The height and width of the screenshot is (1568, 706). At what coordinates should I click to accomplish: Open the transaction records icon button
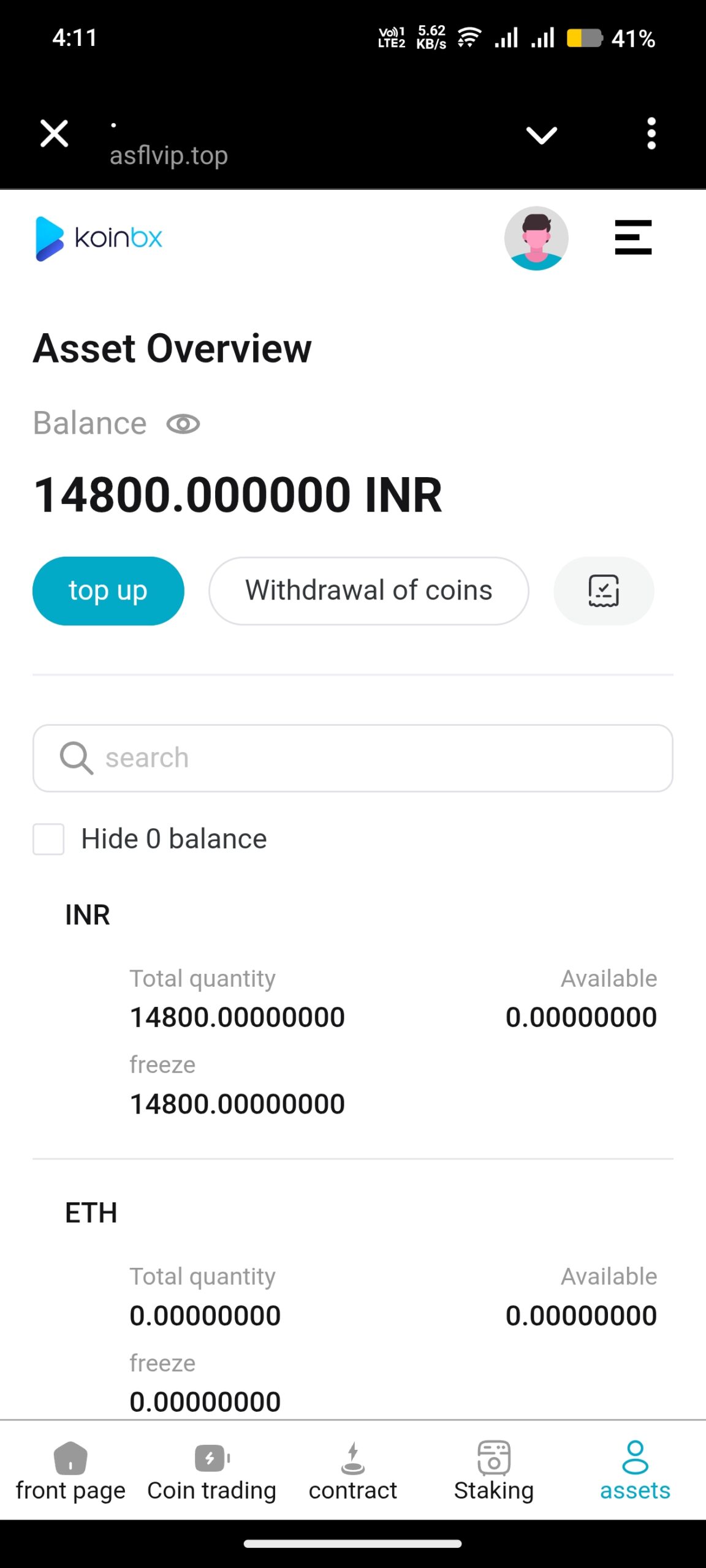pyautogui.click(x=604, y=591)
